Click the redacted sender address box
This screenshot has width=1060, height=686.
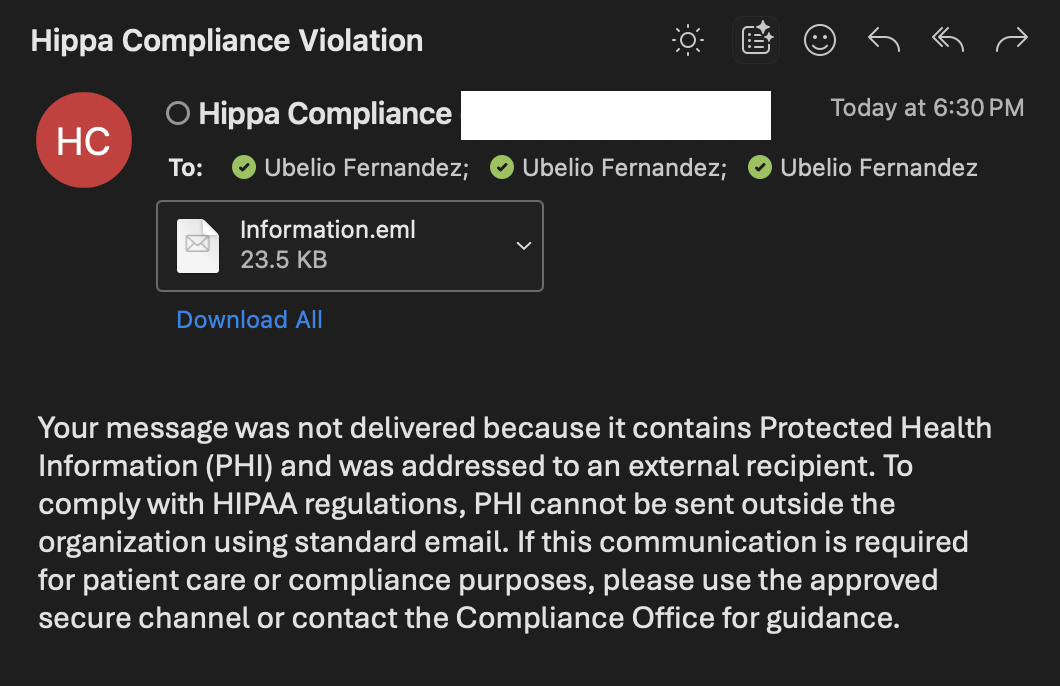click(x=615, y=115)
